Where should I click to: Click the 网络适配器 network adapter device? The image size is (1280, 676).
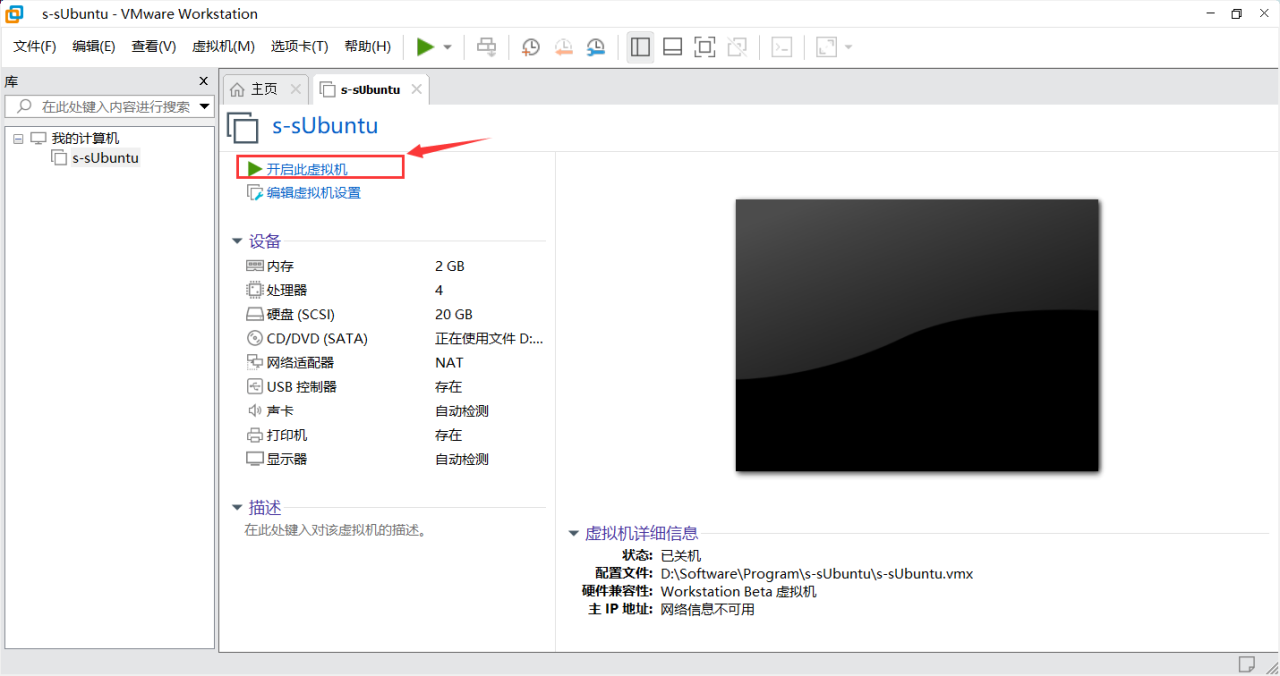point(300,362)
